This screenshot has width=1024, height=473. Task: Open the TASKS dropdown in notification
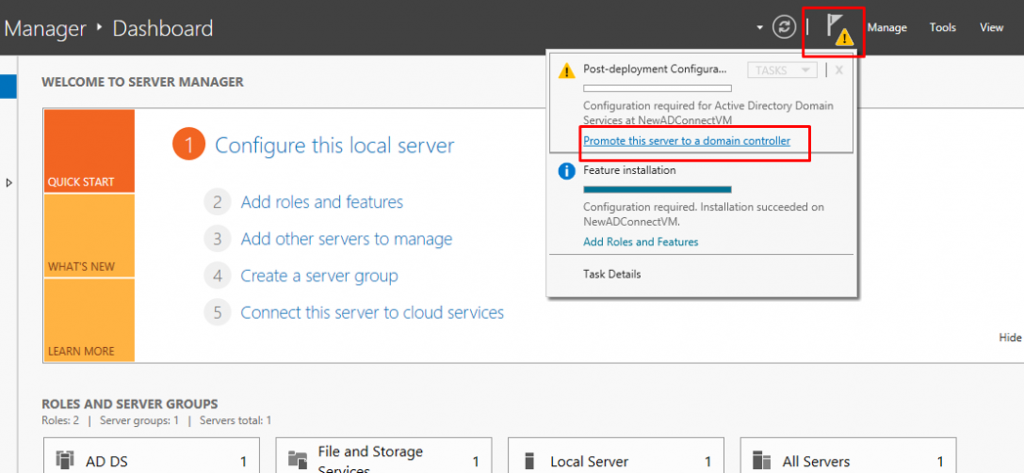pyautogui.click(x=782, y=70)
